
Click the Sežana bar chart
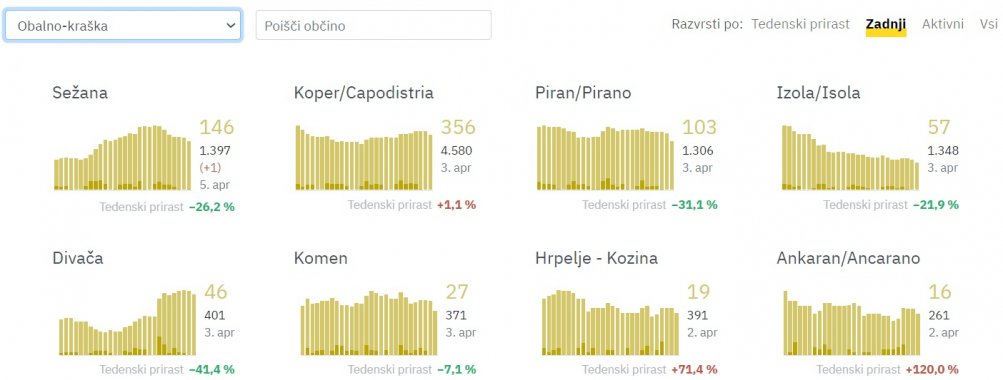tap(123, 158)
